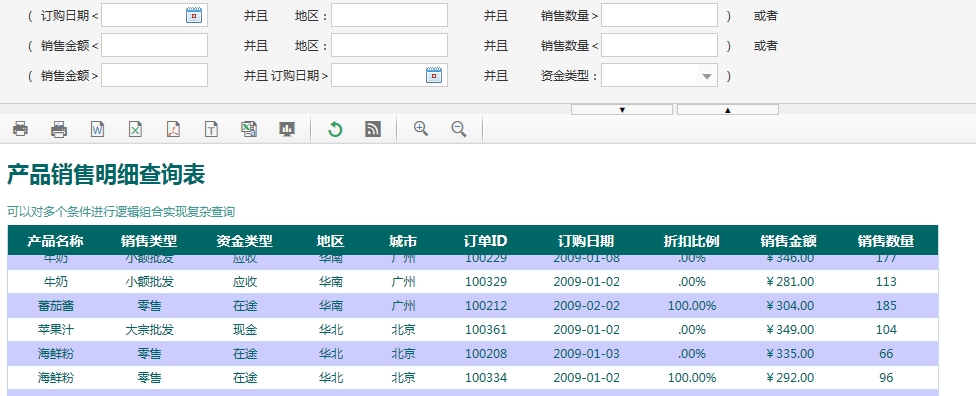Viewport: 976px width, 396px height.
Task: Click the 订购日期 column header
Action: (586, 241)
